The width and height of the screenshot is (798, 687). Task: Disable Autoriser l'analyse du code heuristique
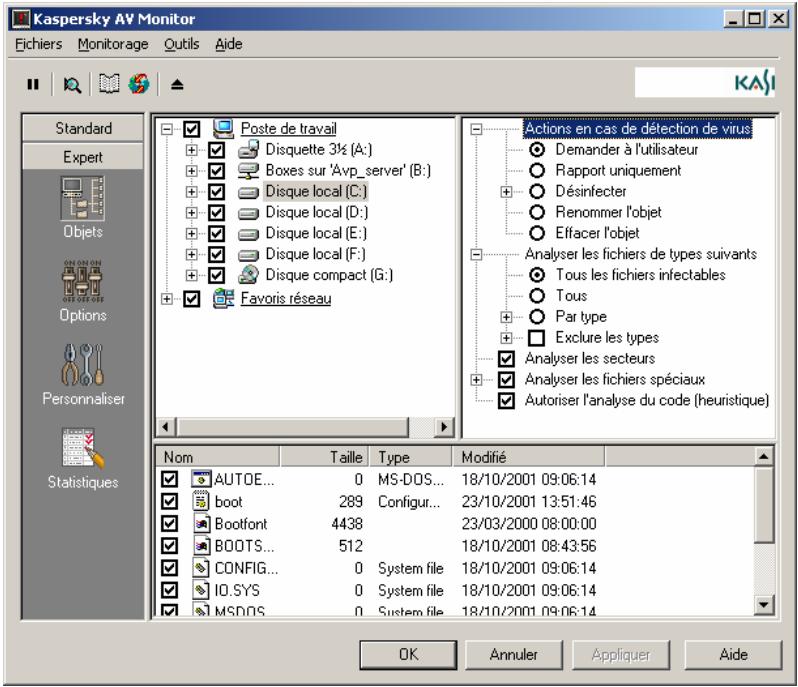coord(506,400)
